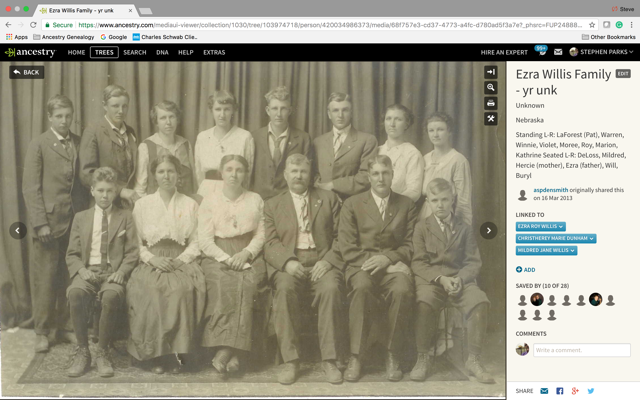Click browser back arrow
The height and width of the screenshot is (400, 640).
click(8, 25)
